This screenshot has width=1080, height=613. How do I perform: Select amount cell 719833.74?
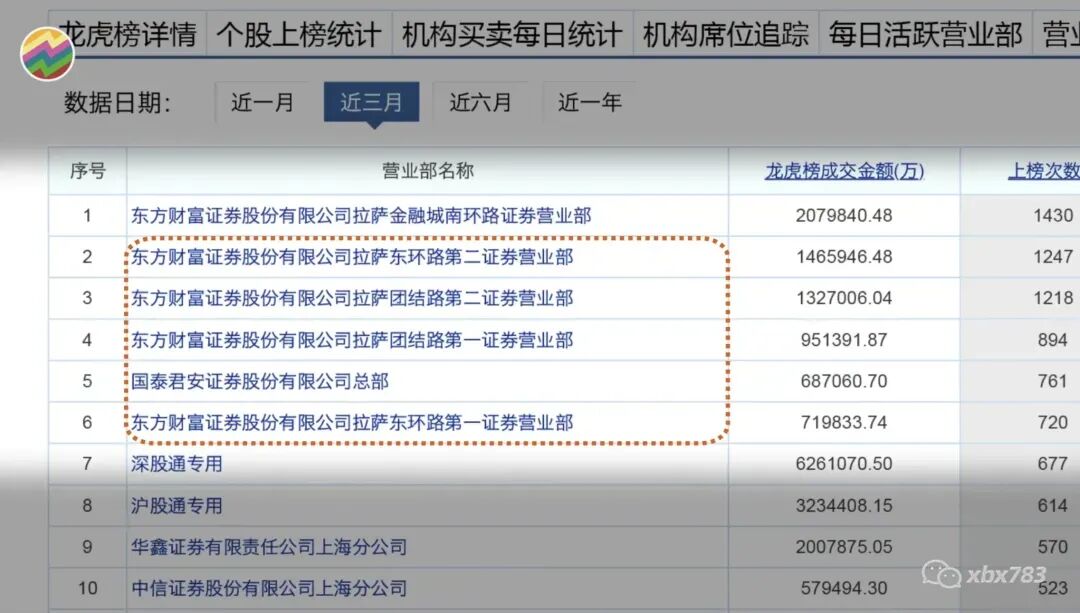tap(844, 422)
